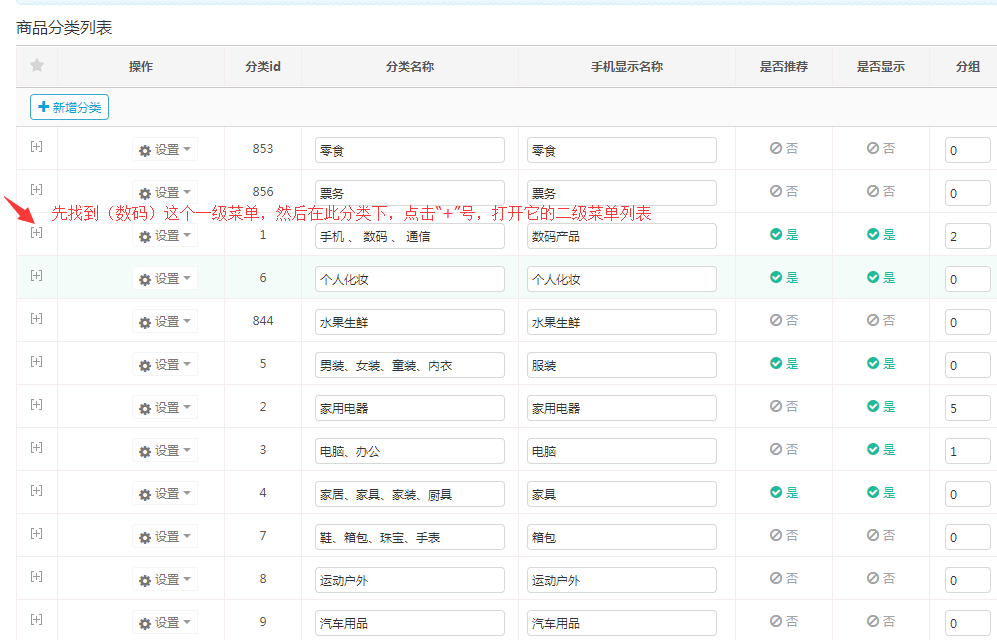Expand the 零食 category row

[x=36, y=147]
